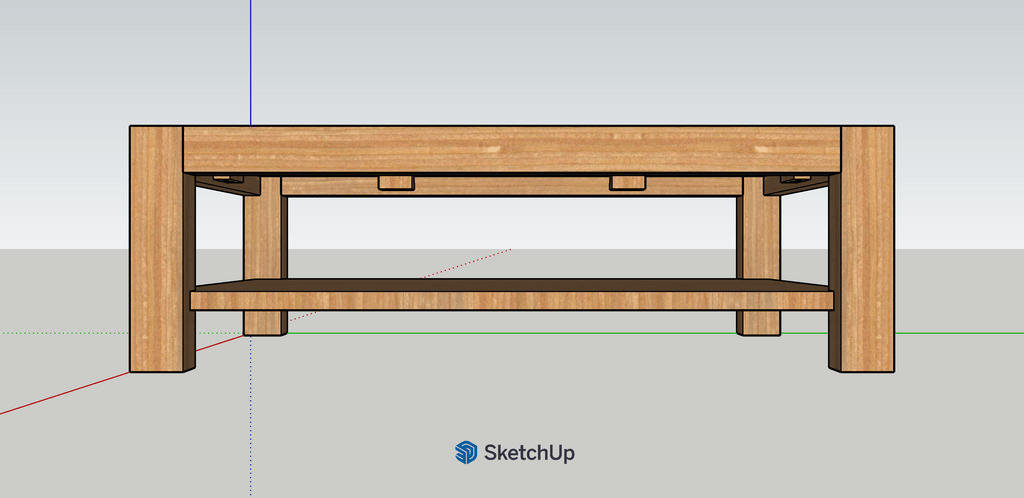Click the SketchUp logo icon

[x=466, y=453]
